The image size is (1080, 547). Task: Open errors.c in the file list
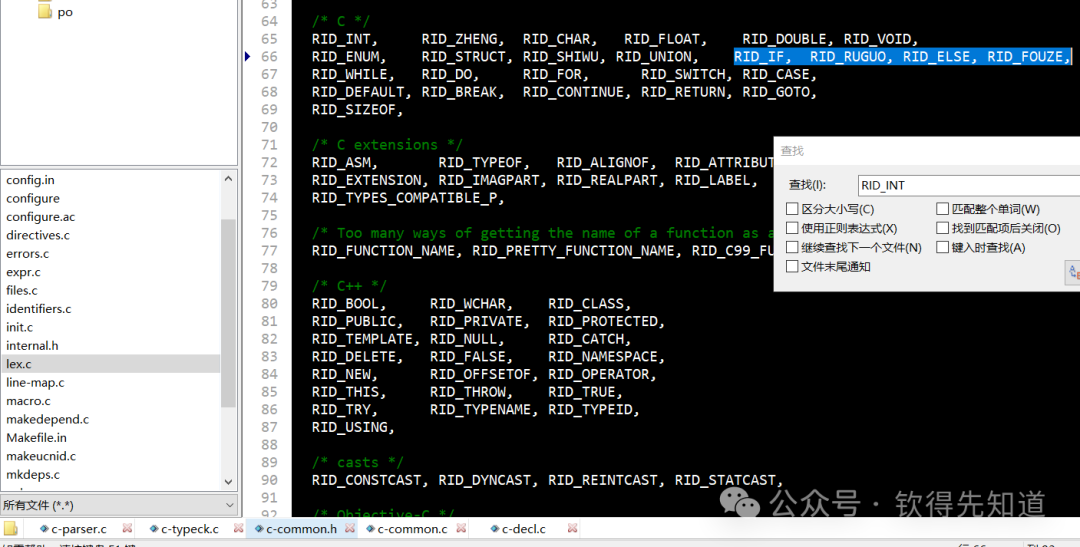28,254
